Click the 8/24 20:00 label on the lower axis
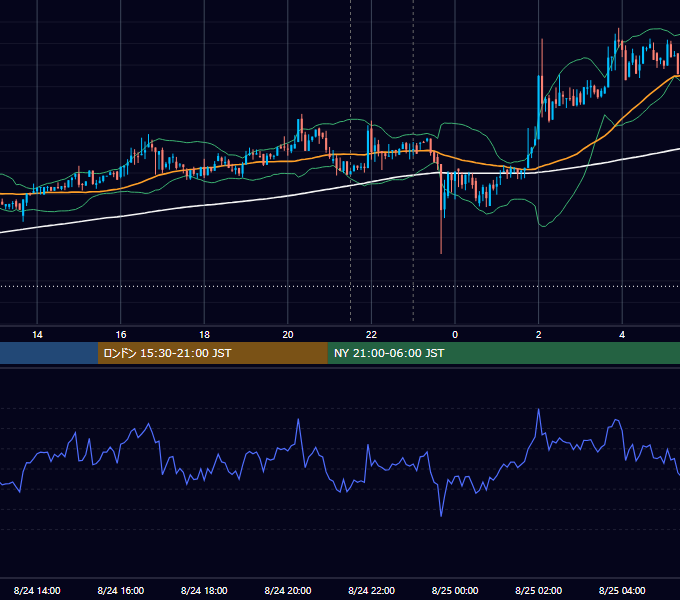The image size is (680, 600). coord(288,590)
